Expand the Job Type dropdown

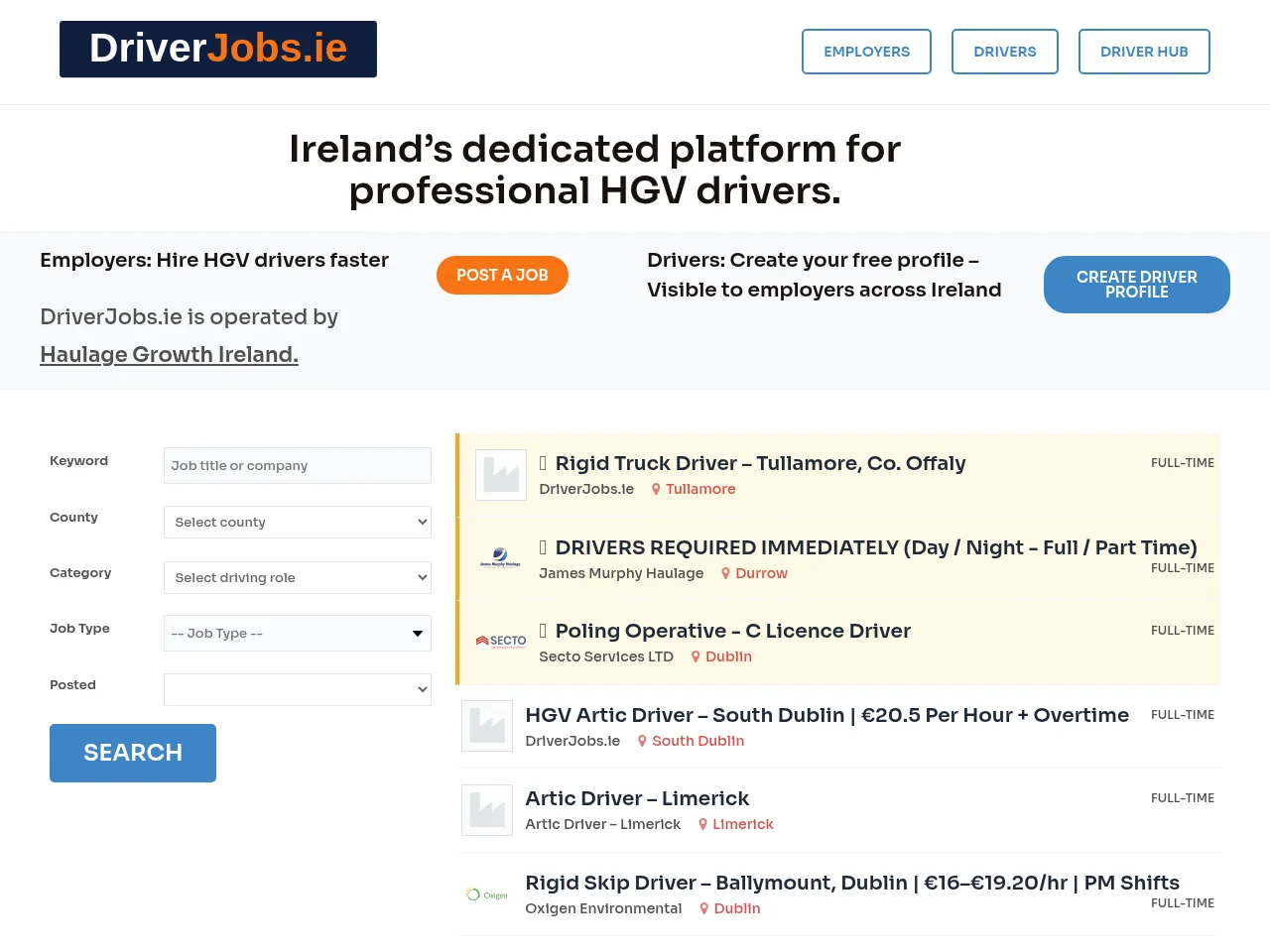298,634
